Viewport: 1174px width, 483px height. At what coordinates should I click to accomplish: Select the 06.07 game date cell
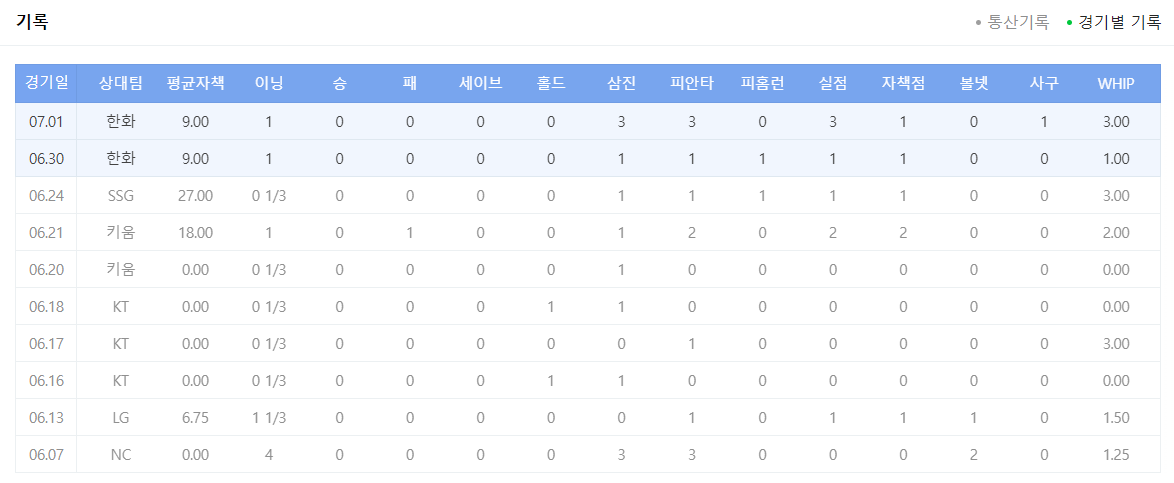click(46, 454)
